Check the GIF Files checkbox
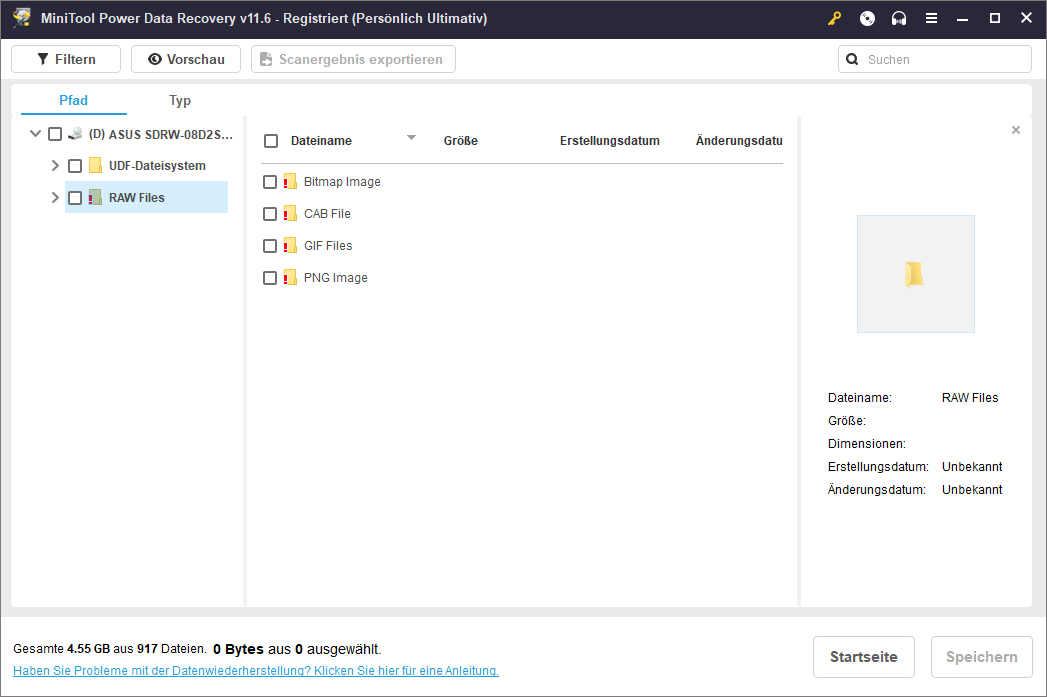 coord(270,246)
